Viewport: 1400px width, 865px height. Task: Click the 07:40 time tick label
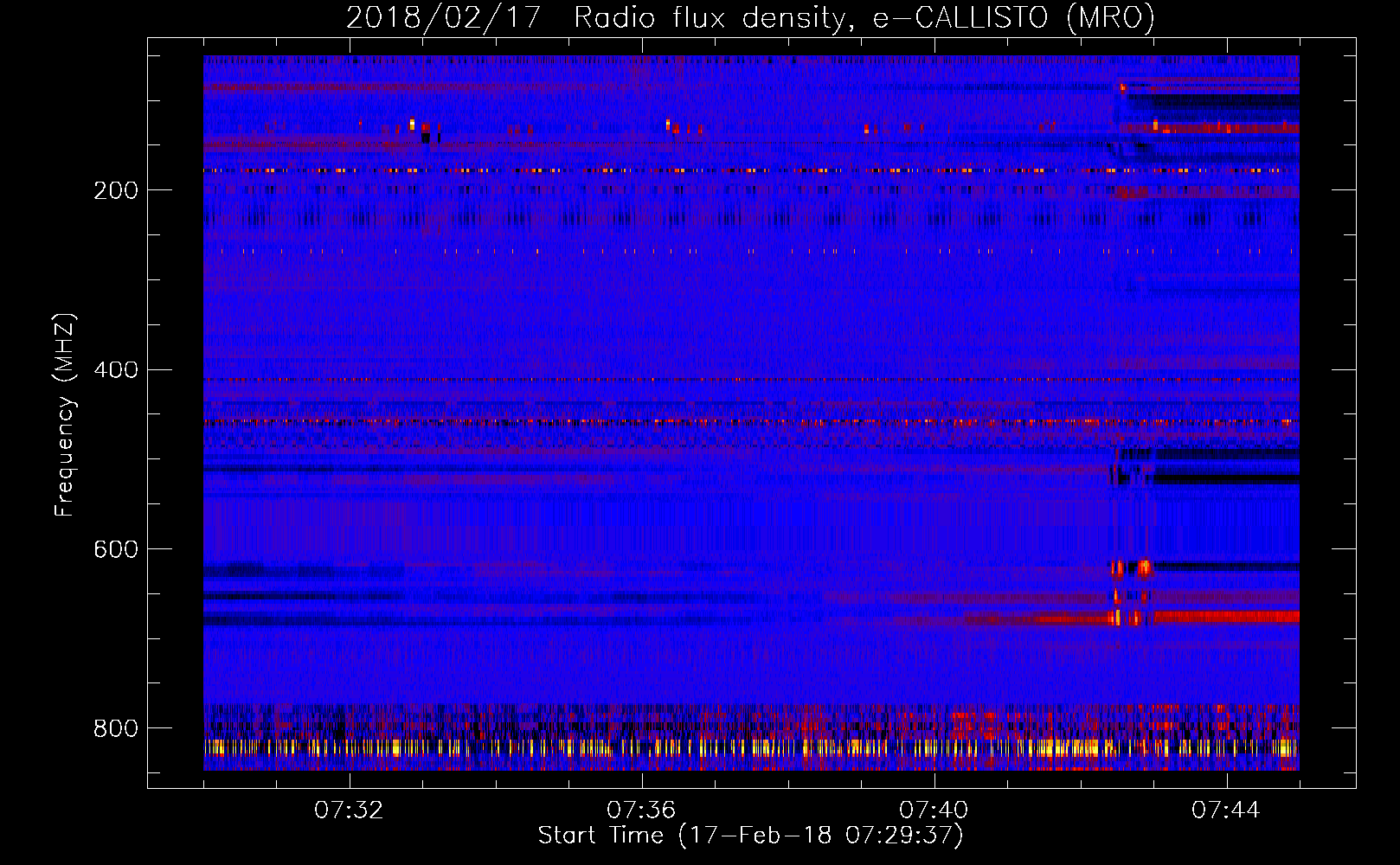[x=934, y=811]
